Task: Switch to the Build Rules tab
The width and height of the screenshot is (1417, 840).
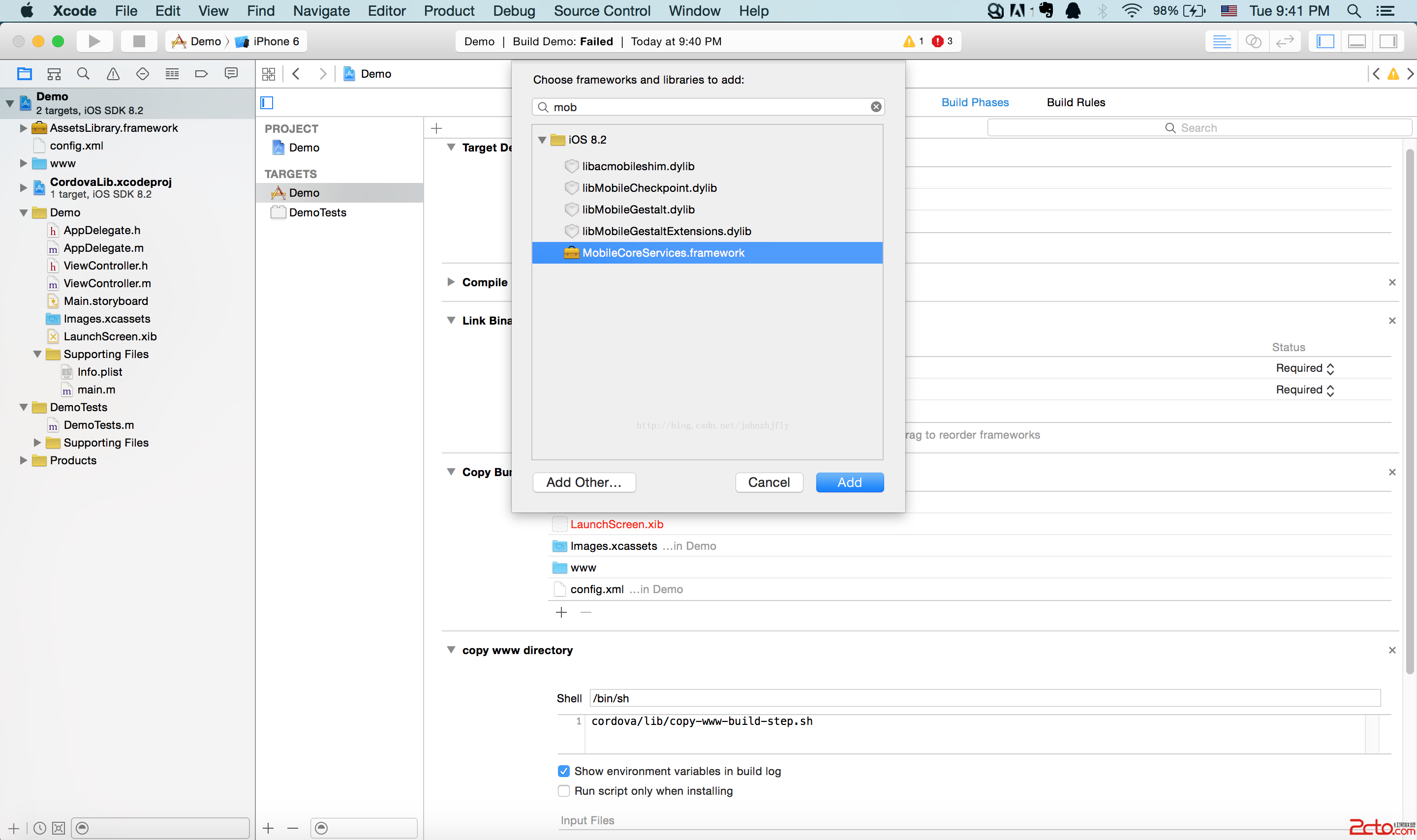Action: (1075, 102)
